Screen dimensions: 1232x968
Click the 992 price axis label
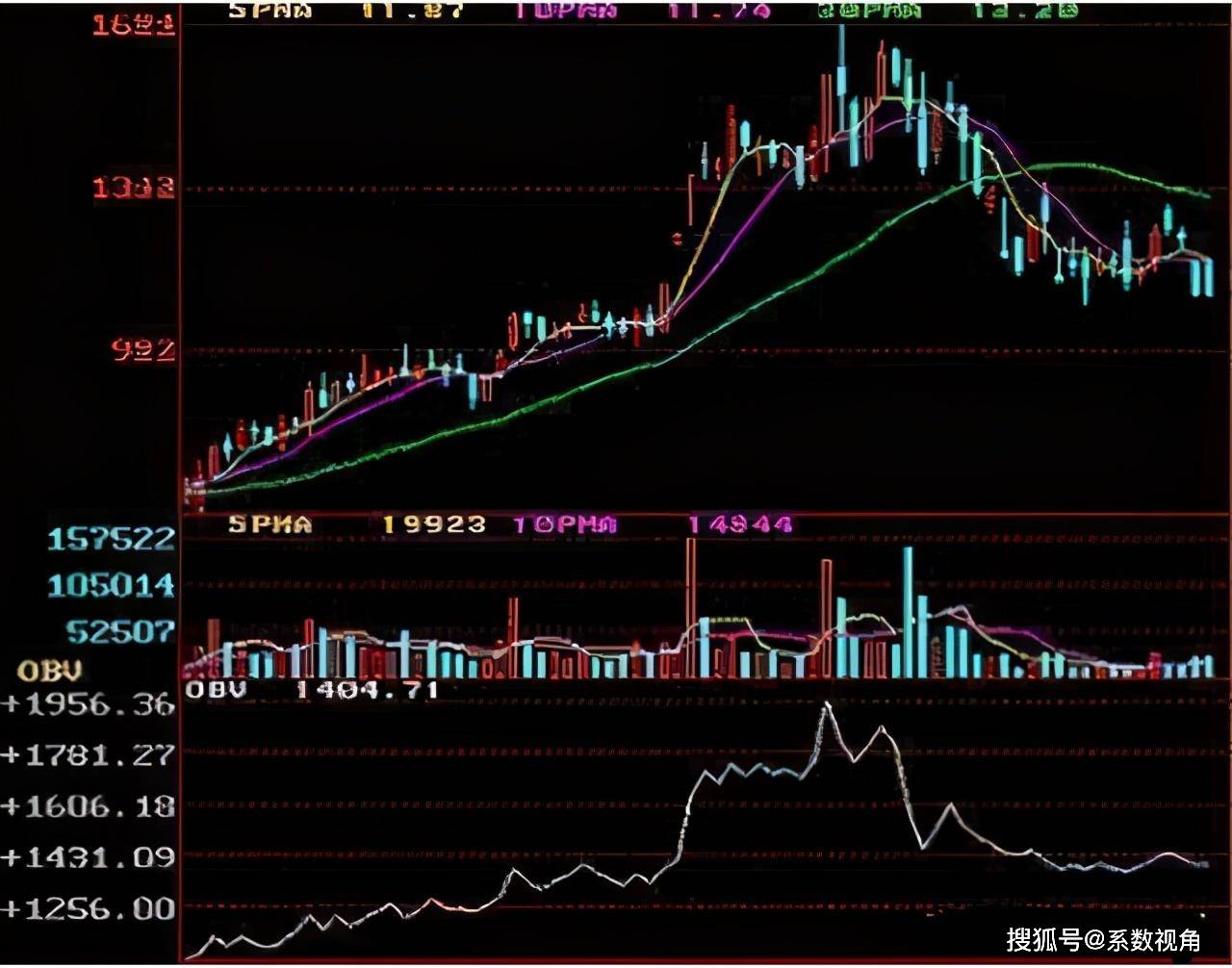click(144, 350)
